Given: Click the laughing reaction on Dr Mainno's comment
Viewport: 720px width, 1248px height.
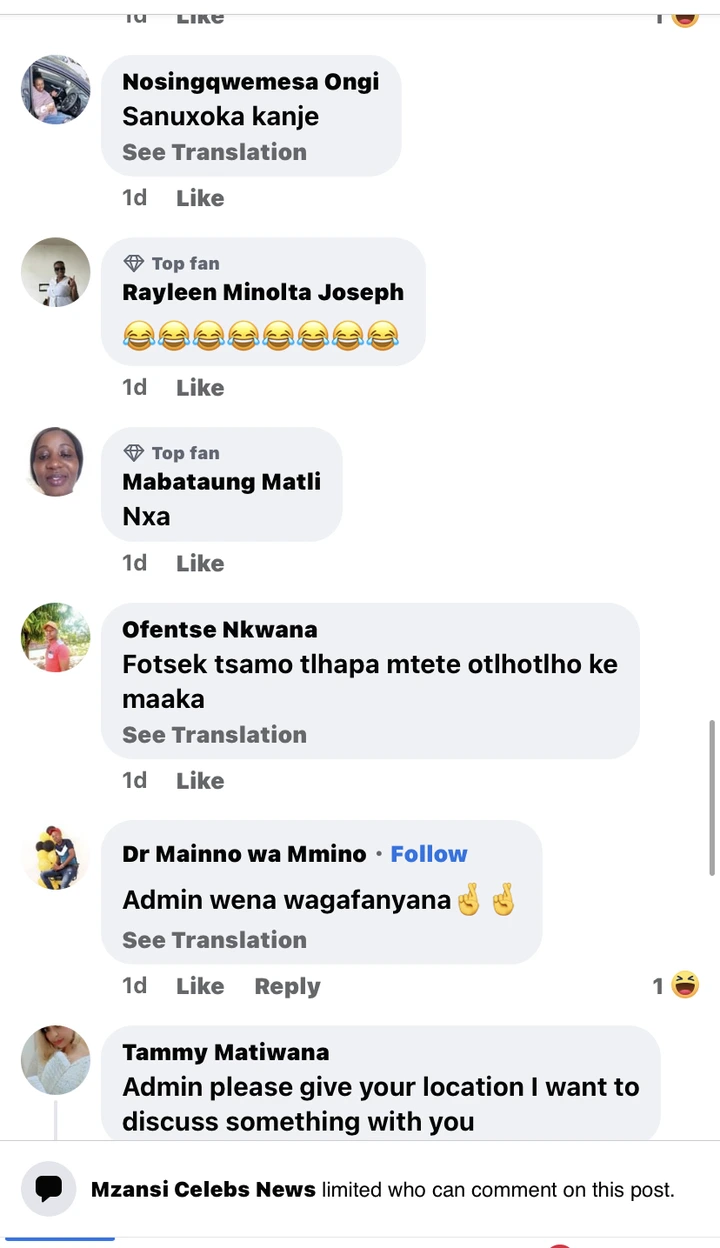Looking at the screenshot, I should click(685, 985).
